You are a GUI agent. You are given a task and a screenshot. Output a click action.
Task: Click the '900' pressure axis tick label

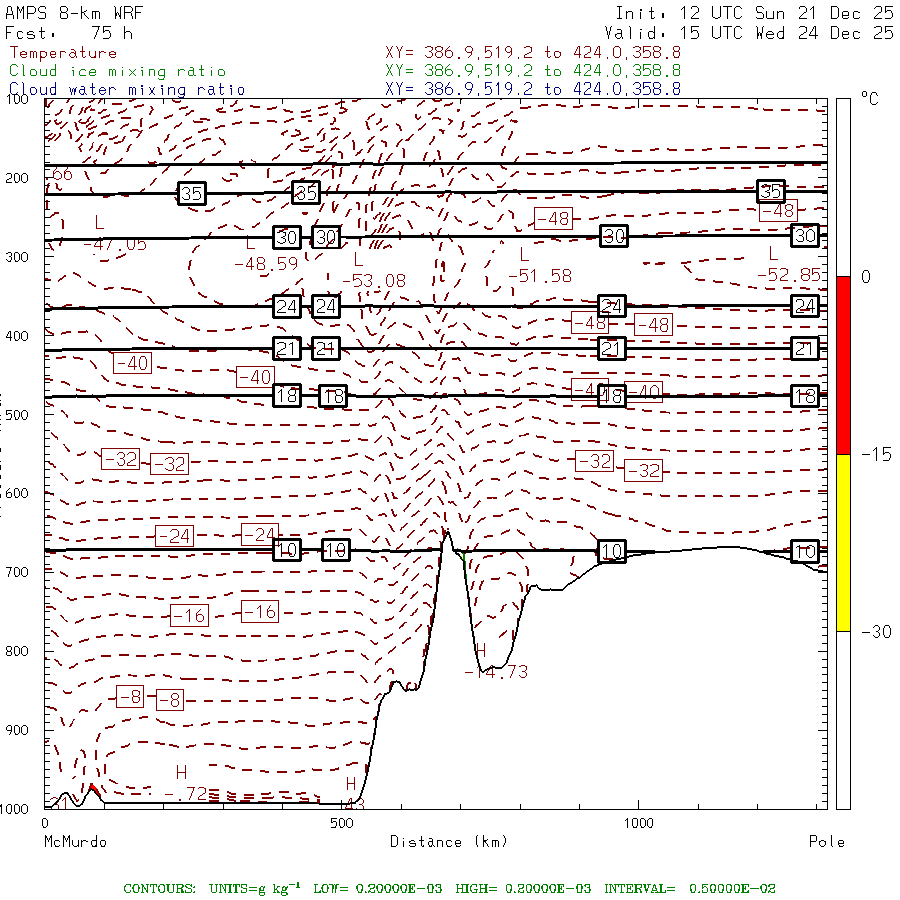[x=17, y=730]
